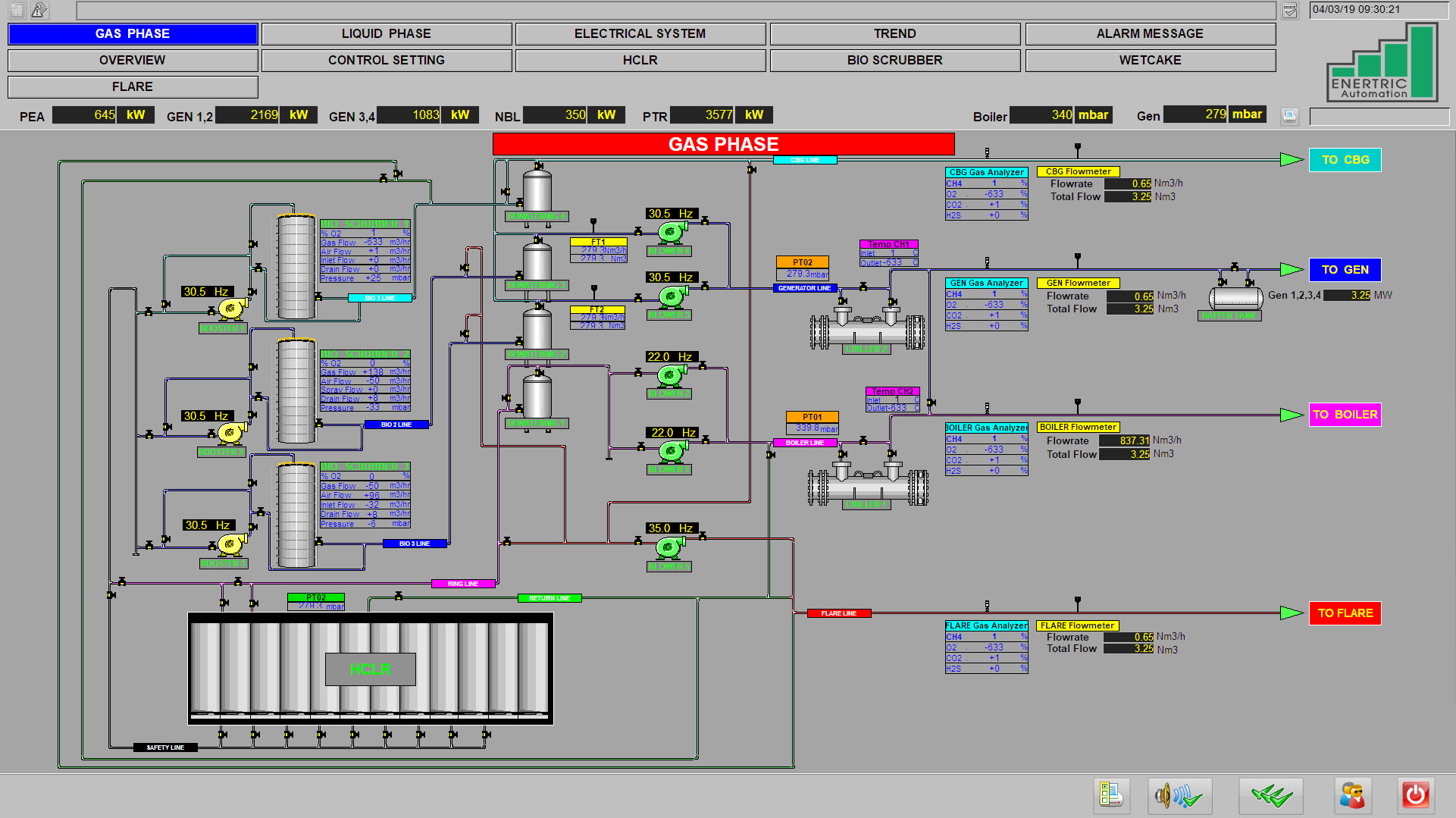Click the TO FLARE destination button
The height and width of the screenshot is (818, 1456).
pyautogui.click(x=1345, y=613)
